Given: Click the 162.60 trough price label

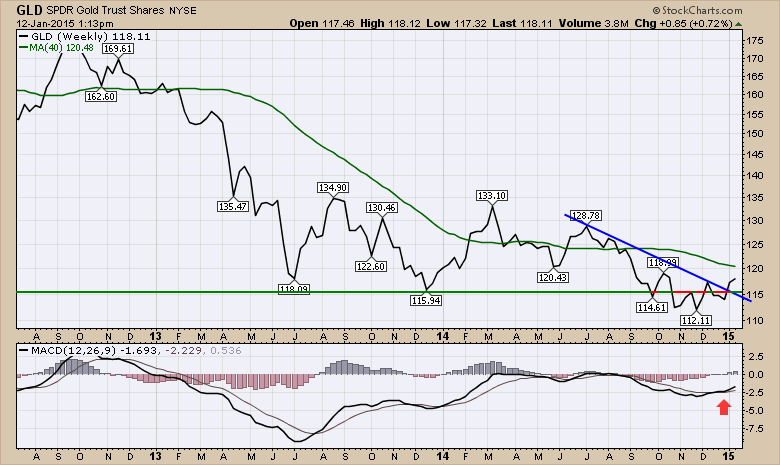Looking at the screenshot, I should (101, 96).
